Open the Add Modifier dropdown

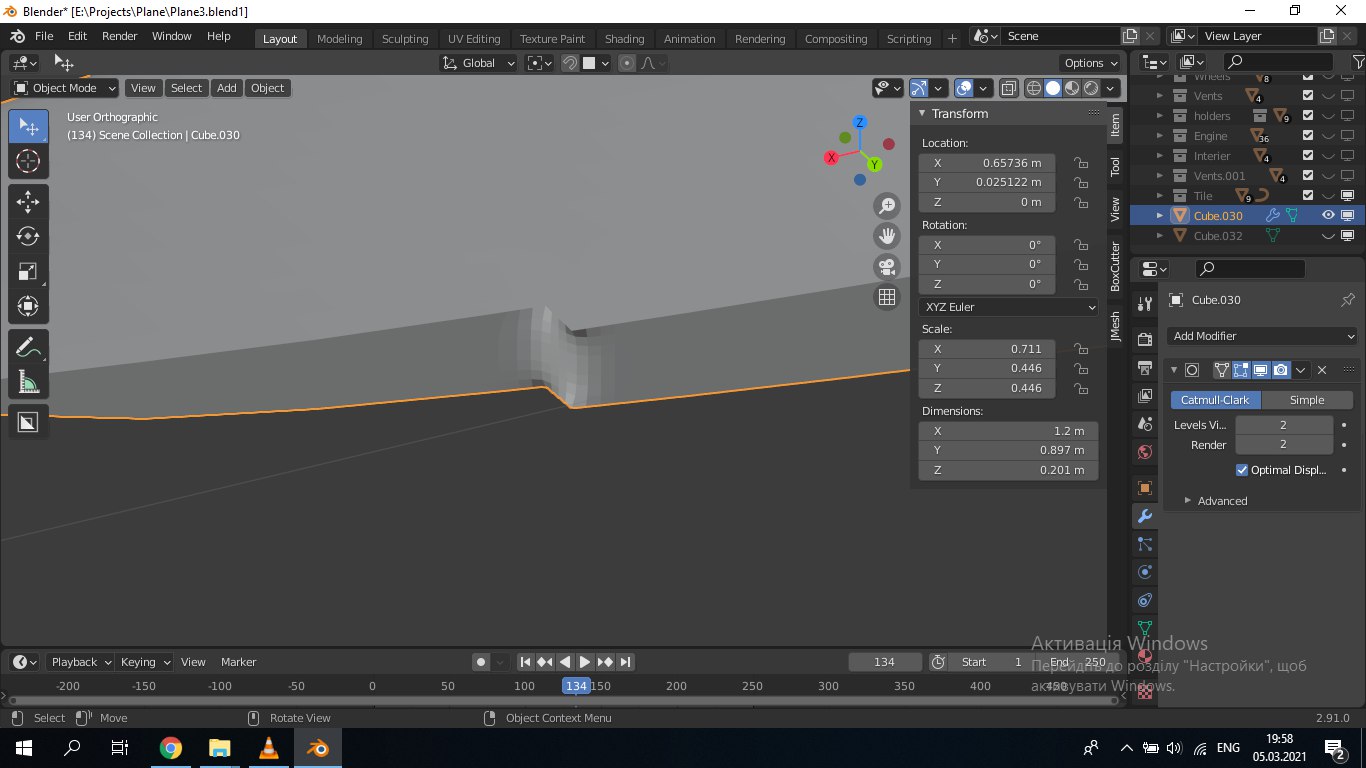[x=1263, y=336]
